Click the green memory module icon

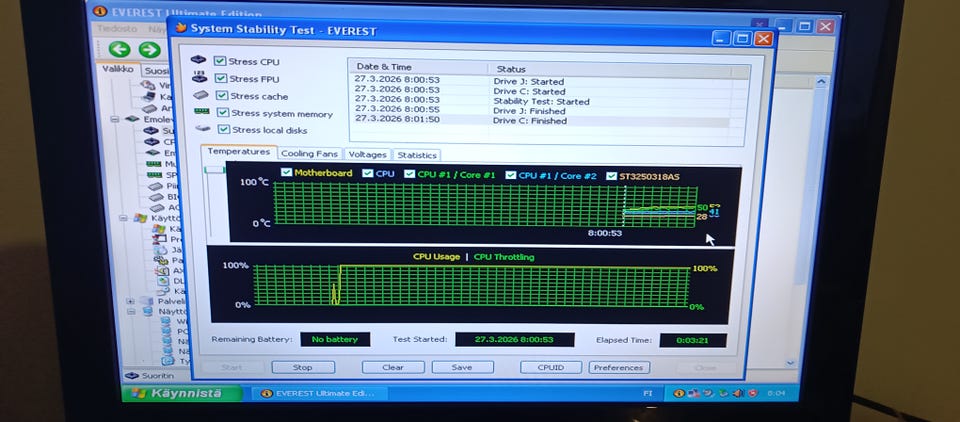coord(201,111)
